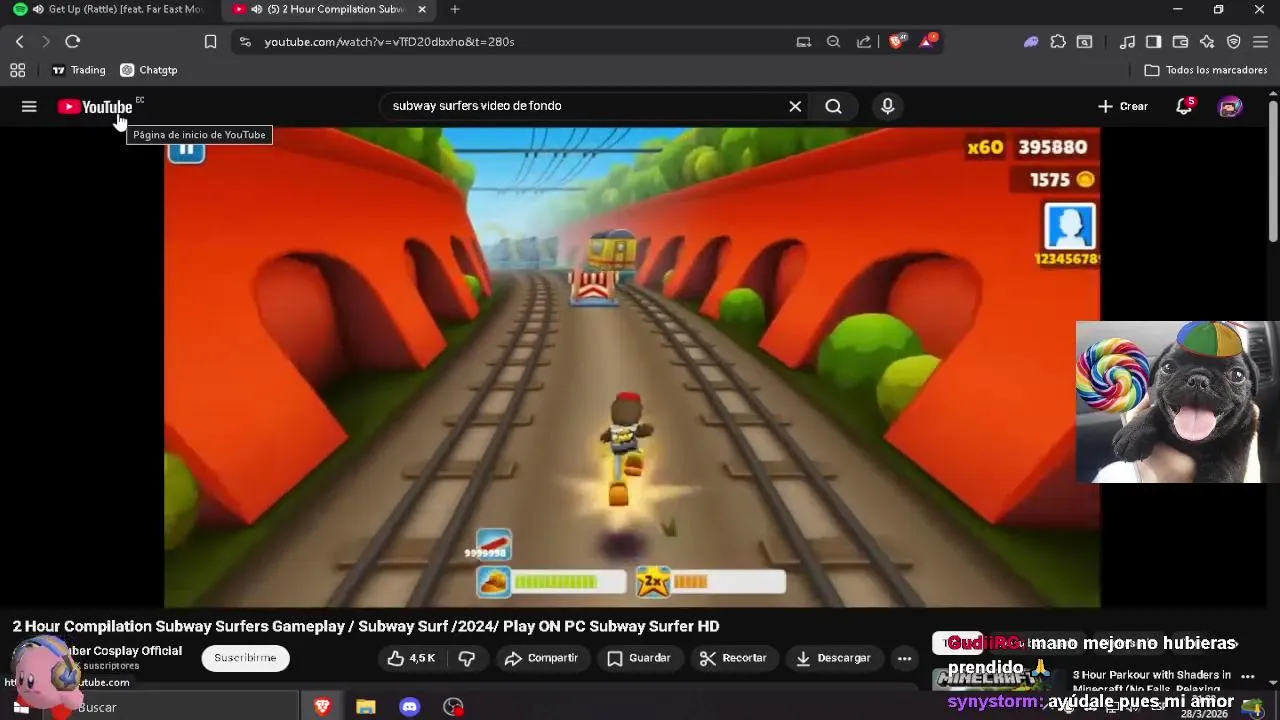Open the recording app taskbar icon

point(454,707)
